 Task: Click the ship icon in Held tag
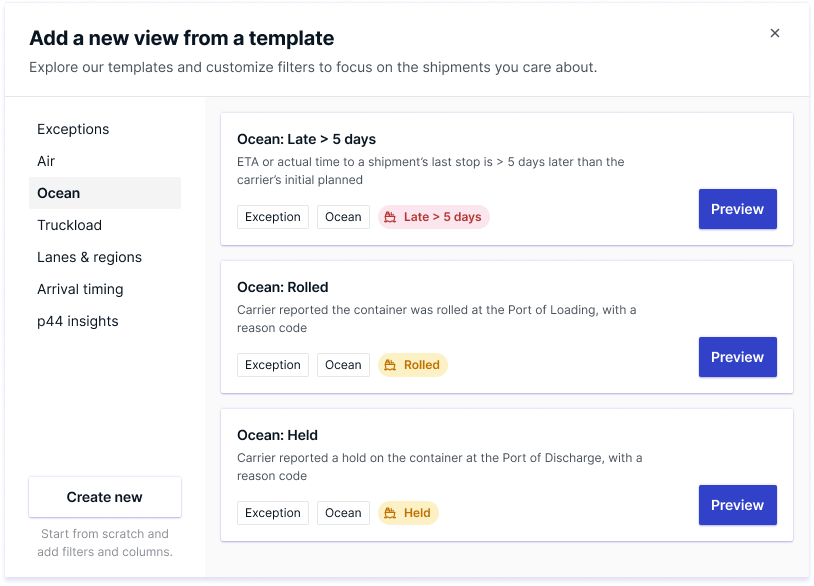pos(390,513)
